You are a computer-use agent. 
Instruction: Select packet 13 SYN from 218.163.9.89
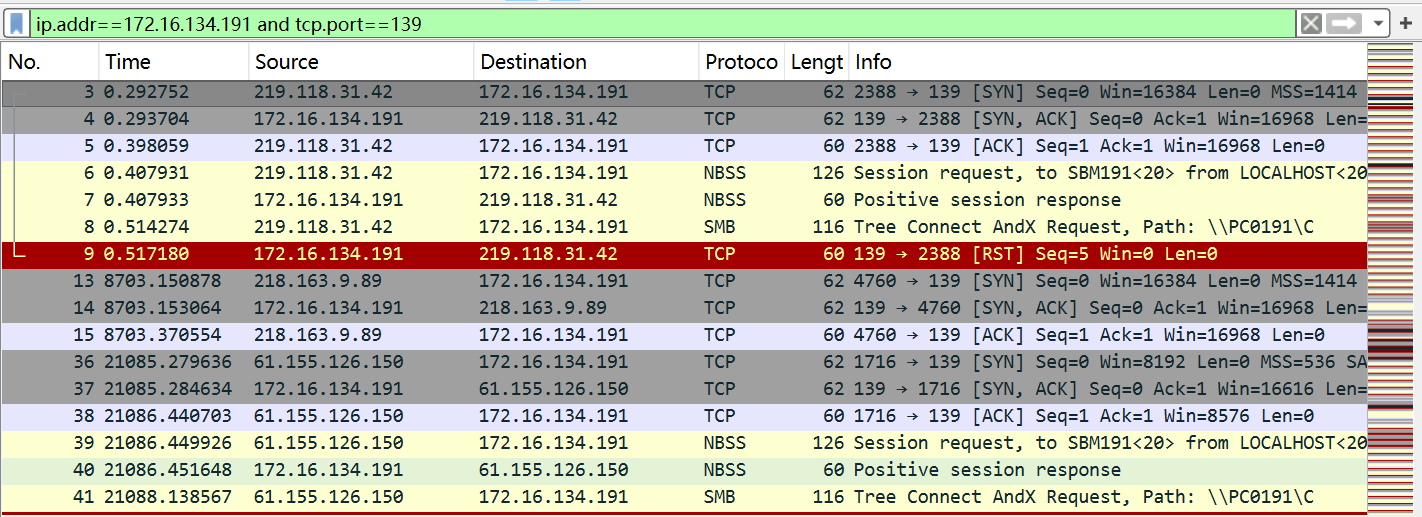coord(684,281)
